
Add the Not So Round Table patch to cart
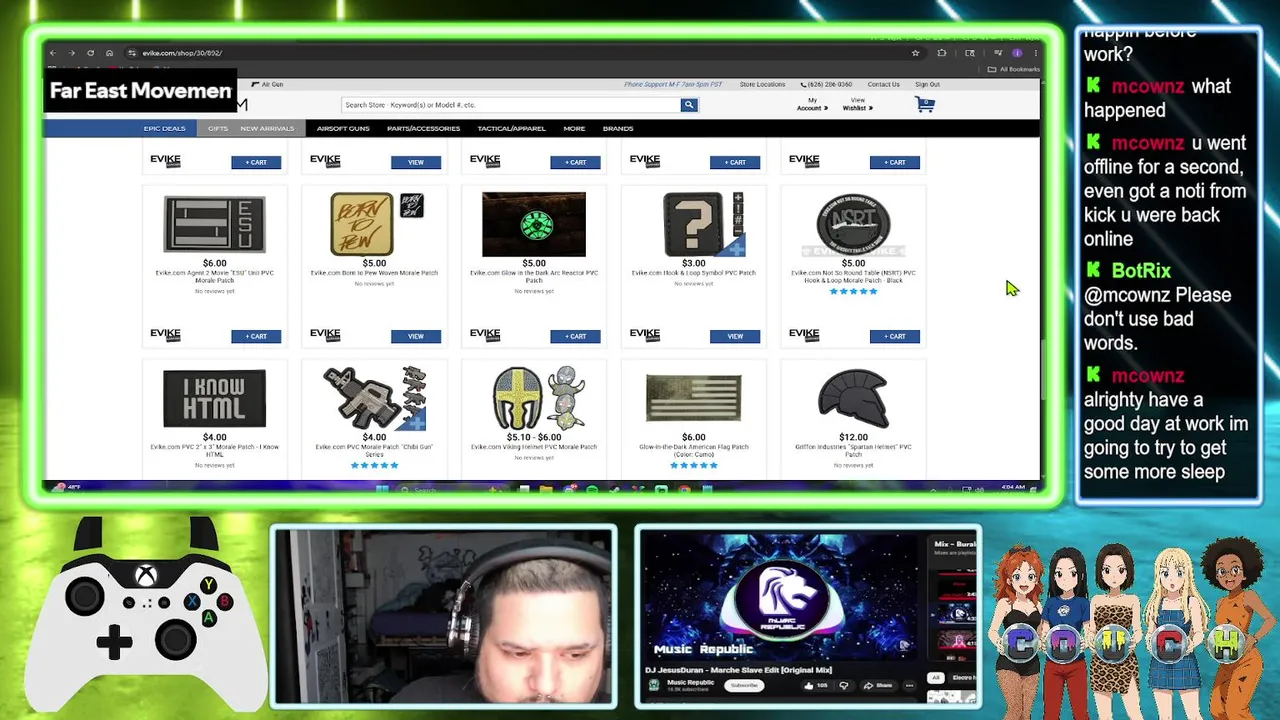click(895, 336)
